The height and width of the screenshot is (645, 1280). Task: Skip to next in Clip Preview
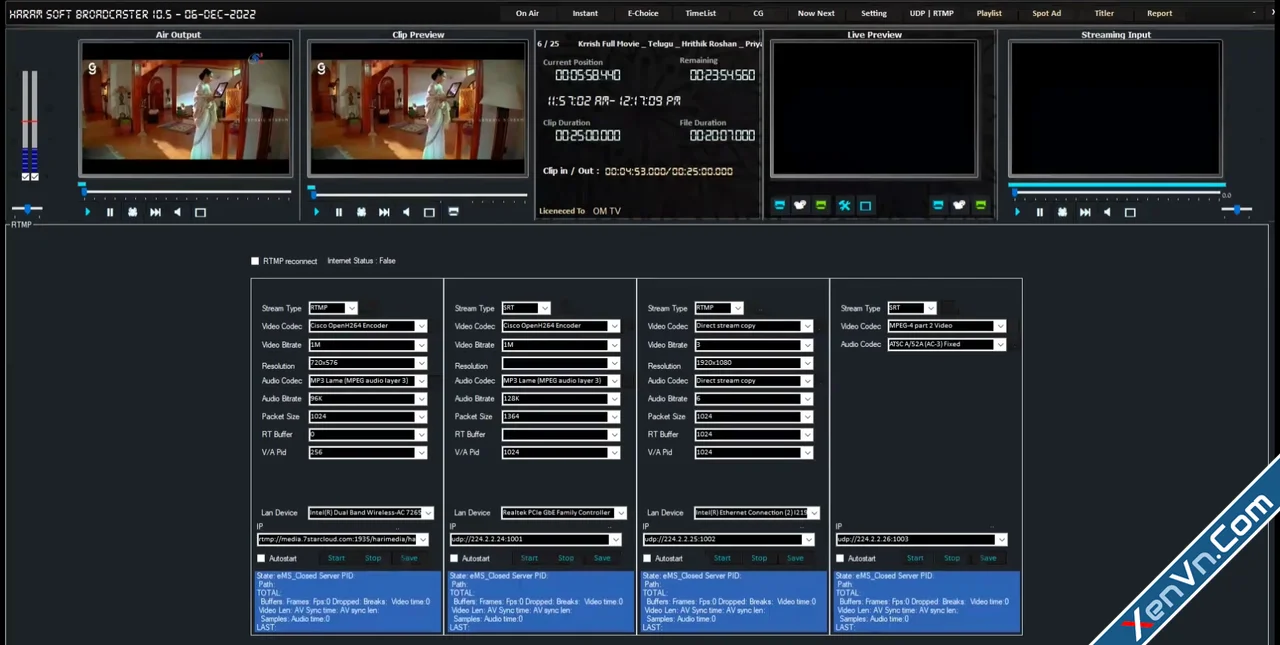point(384,212)
